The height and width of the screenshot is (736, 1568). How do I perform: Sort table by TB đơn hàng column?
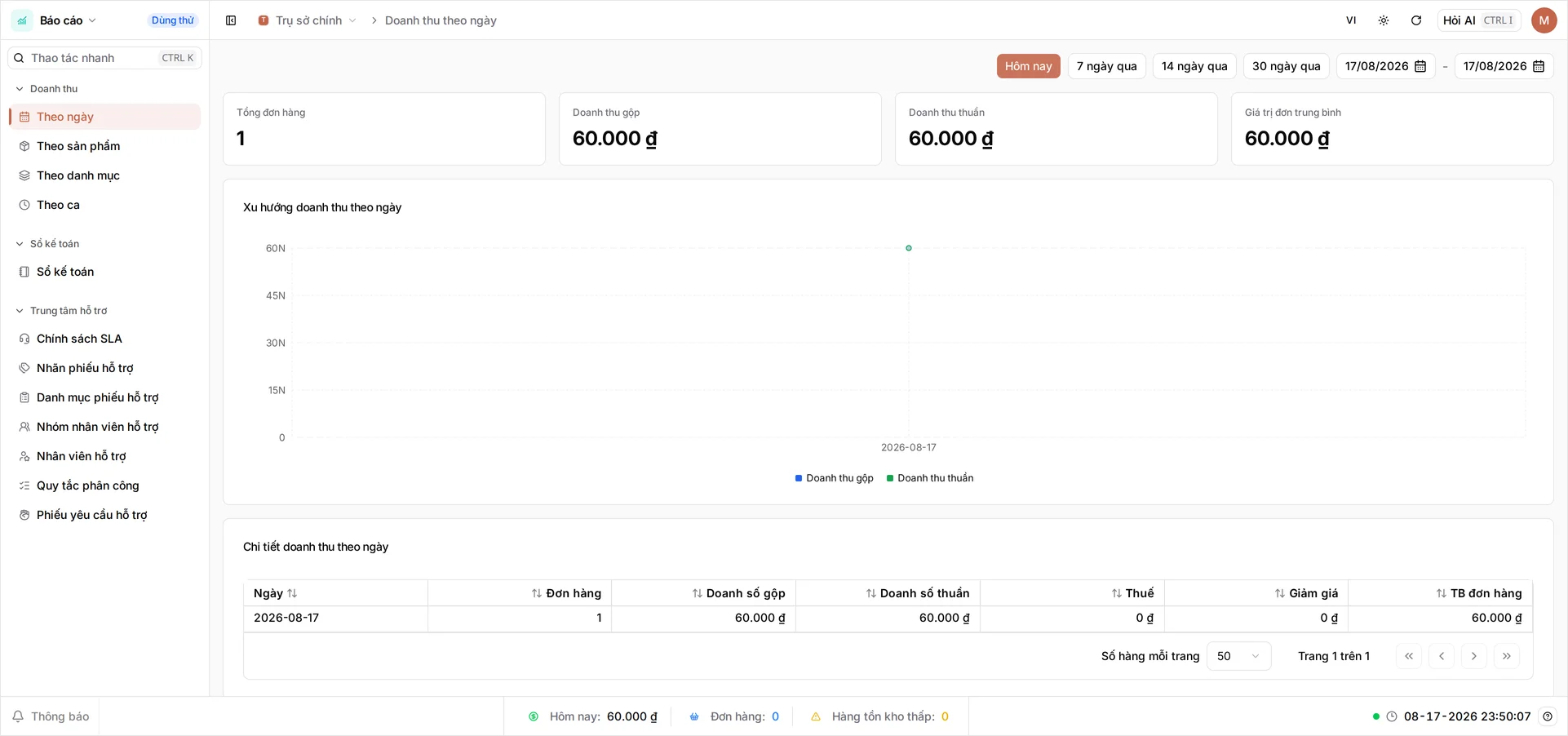coord(1479,593)
